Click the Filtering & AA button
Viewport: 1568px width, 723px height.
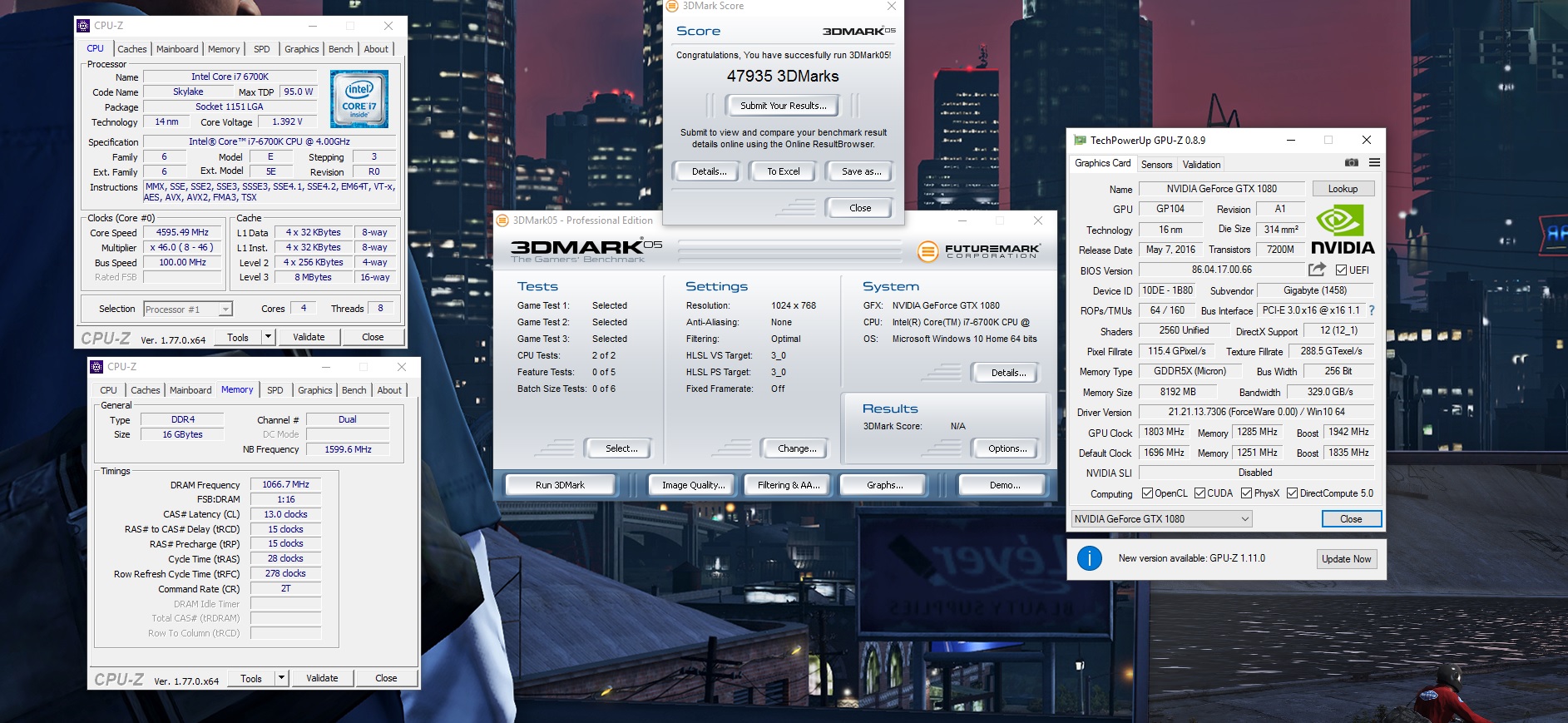(x=789, y=485)
